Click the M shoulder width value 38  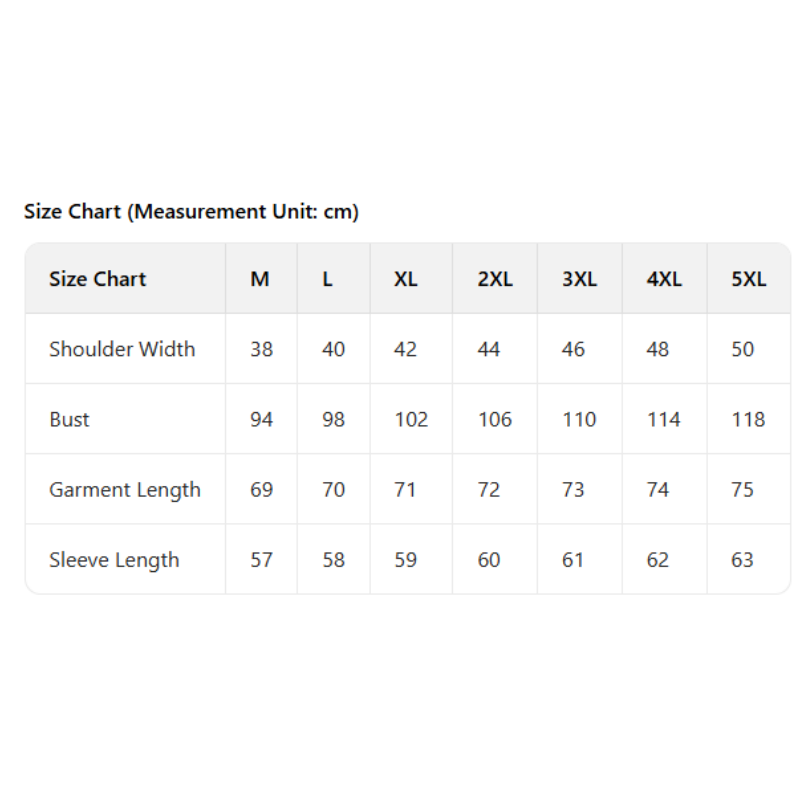(261, 349)
